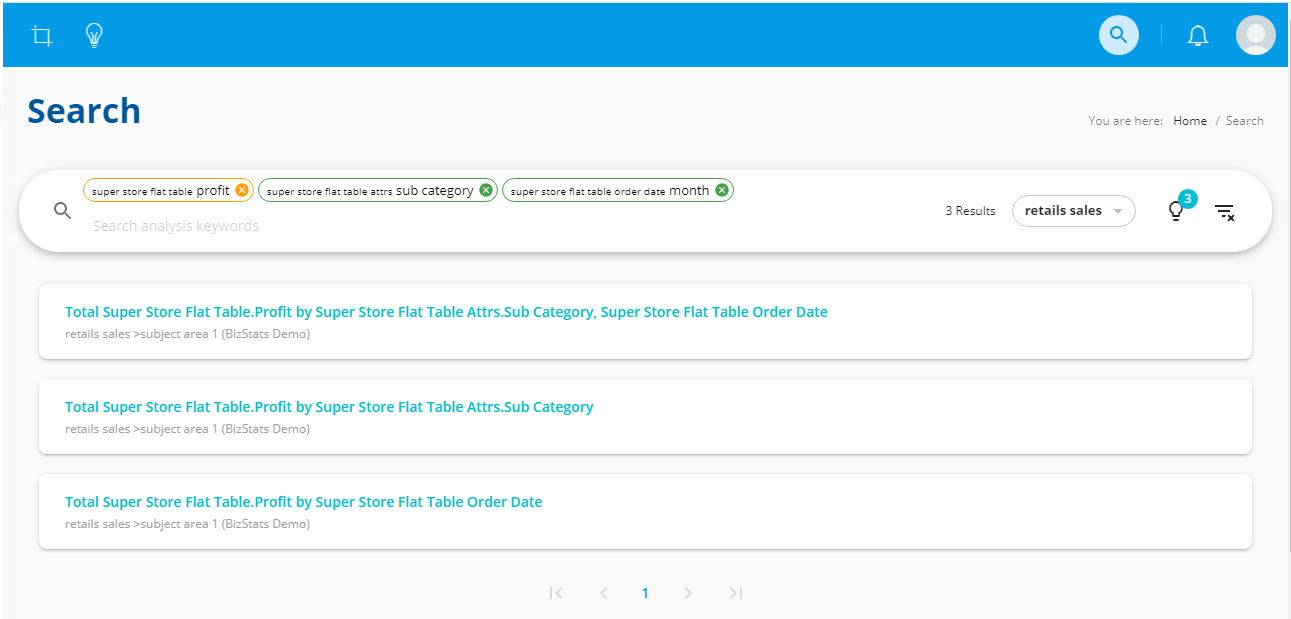This screenshot has width=1291, height=619.
Task: Click the Search breadcrumb item
Action: click(1245, 121)
